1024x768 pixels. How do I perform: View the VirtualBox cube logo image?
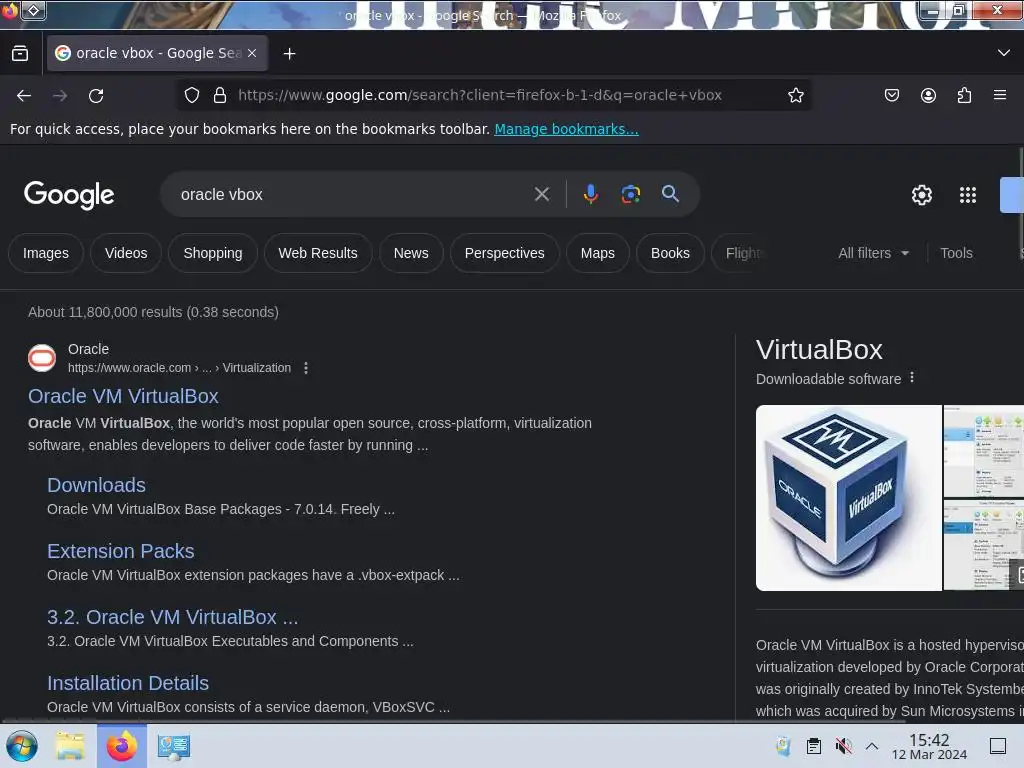tap(848, 498)
